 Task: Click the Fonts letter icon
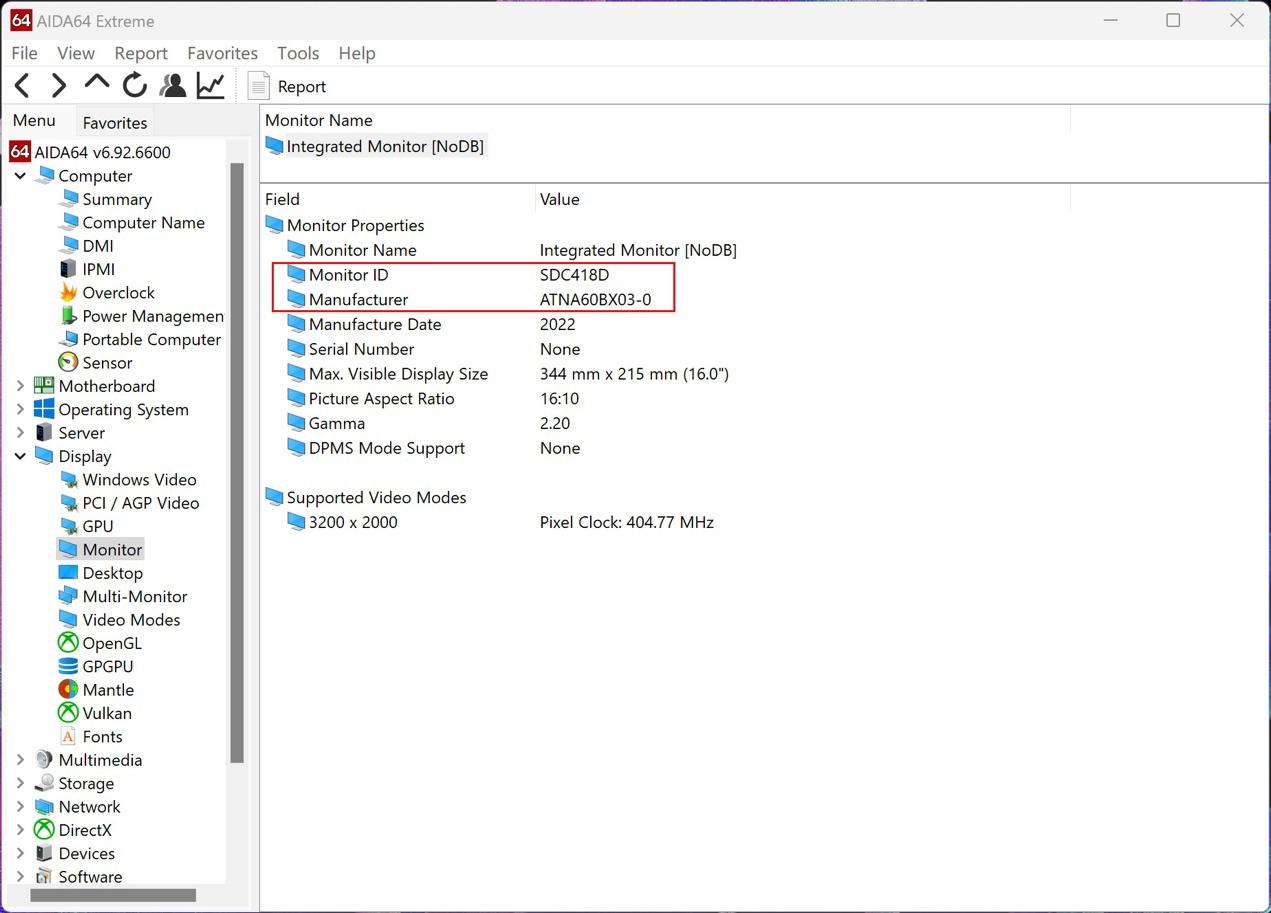point(68,736)
